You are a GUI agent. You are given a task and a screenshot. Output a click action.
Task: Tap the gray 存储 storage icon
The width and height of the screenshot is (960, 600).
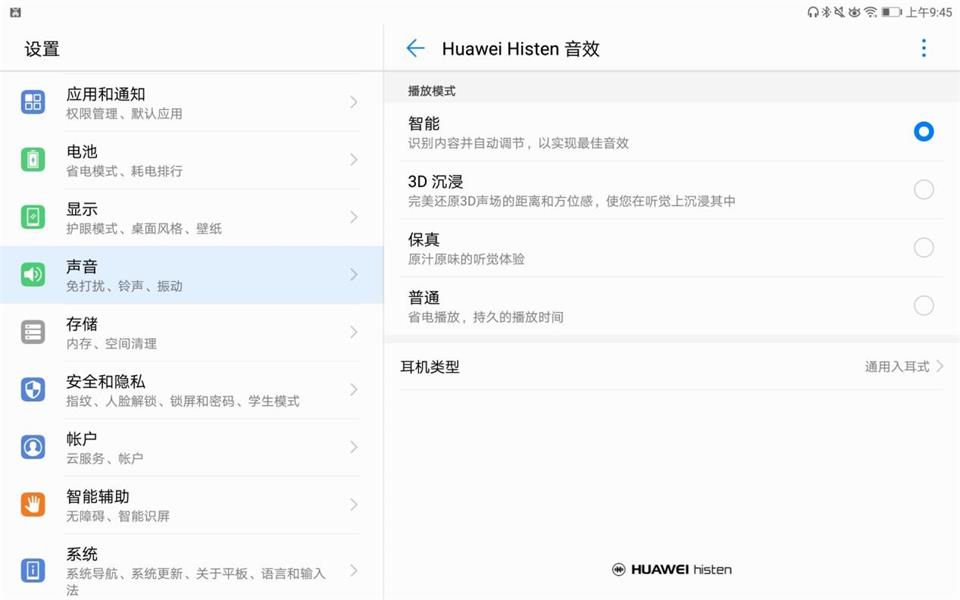33,332
